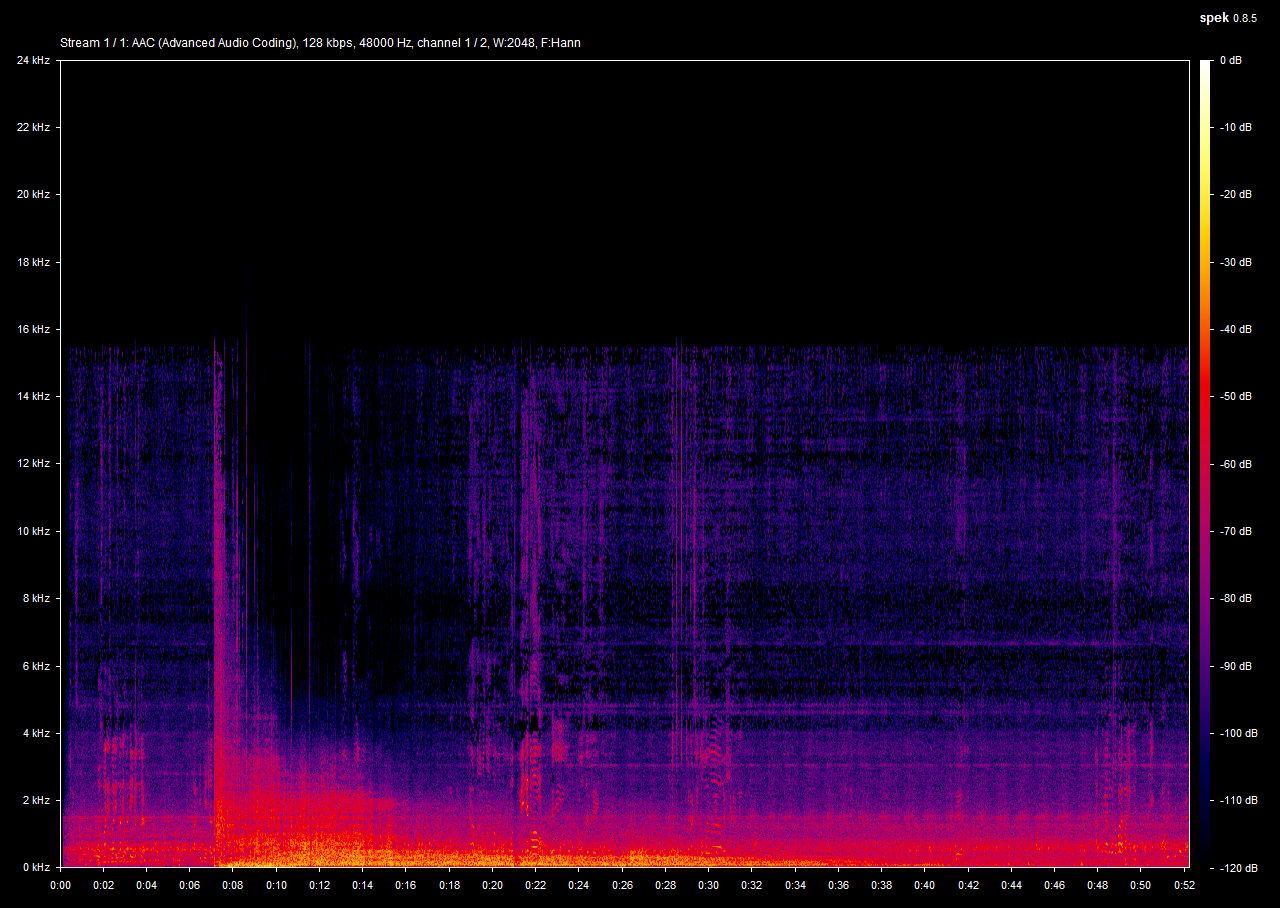Image resolution: width=1280 pixels, height=908 pixels.
Task: Pick the 0:18 time axis label
Action: [x=449, y=885]
